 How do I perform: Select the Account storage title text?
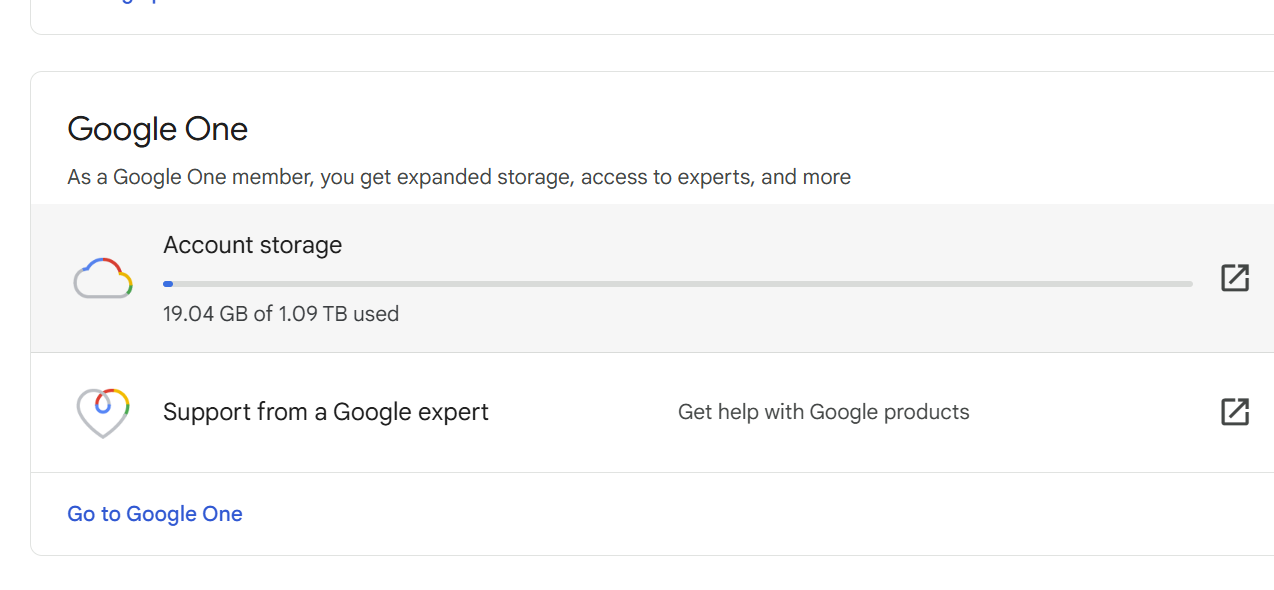click(252, 245)
